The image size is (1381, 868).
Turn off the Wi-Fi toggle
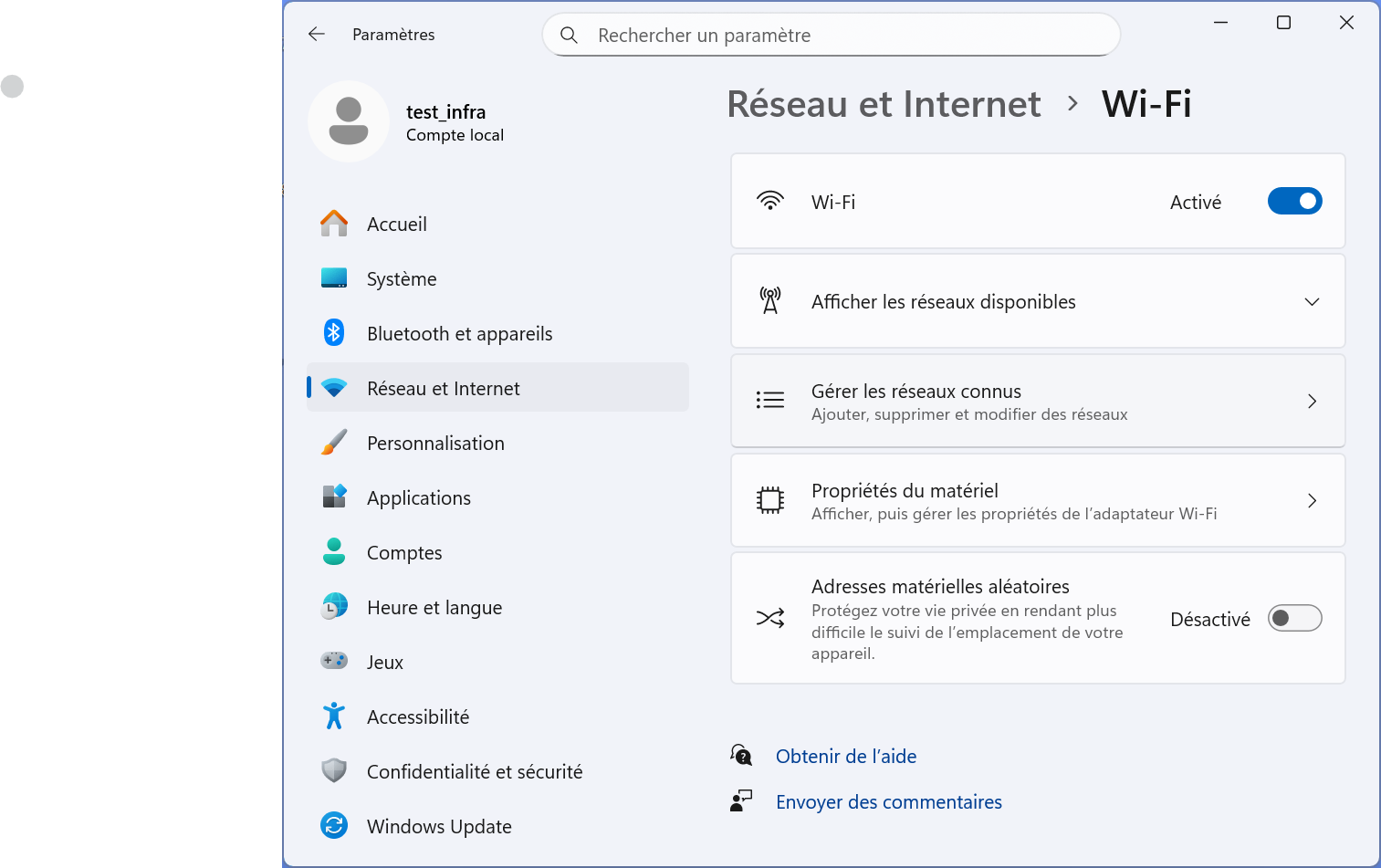coord(1294,201)
